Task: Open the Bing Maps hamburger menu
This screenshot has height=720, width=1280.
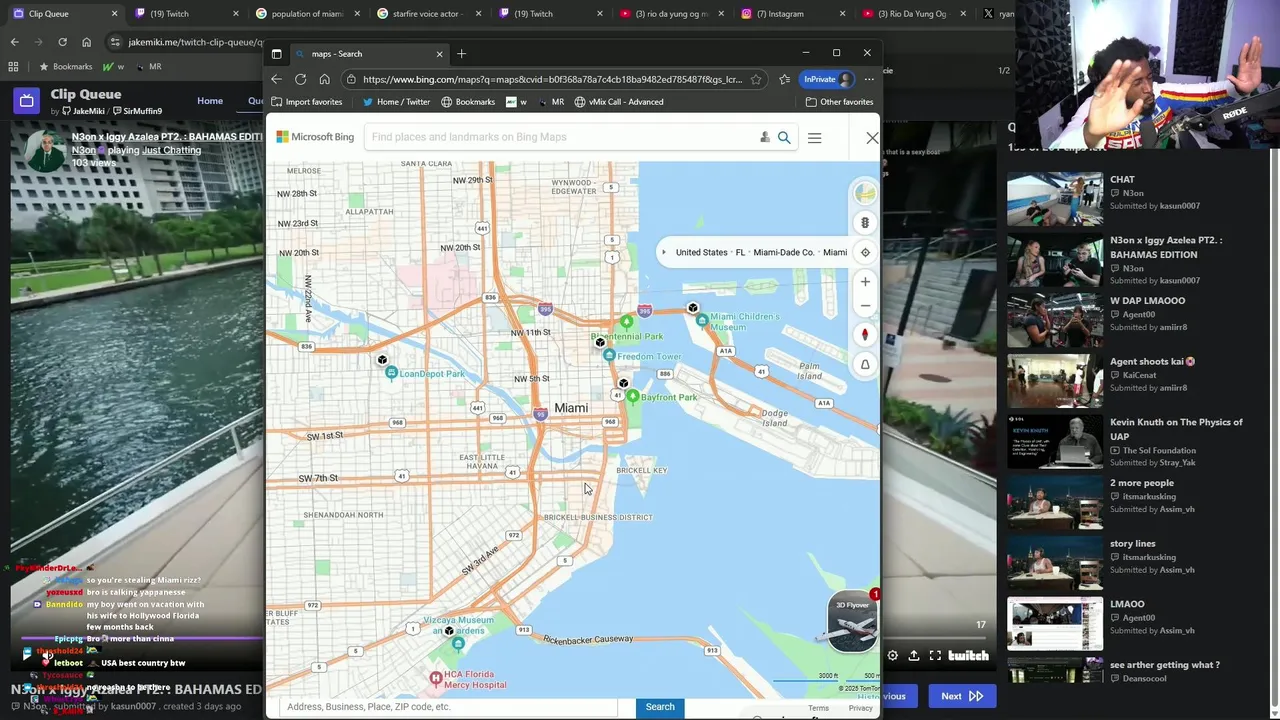Action: tap(814, 138)
